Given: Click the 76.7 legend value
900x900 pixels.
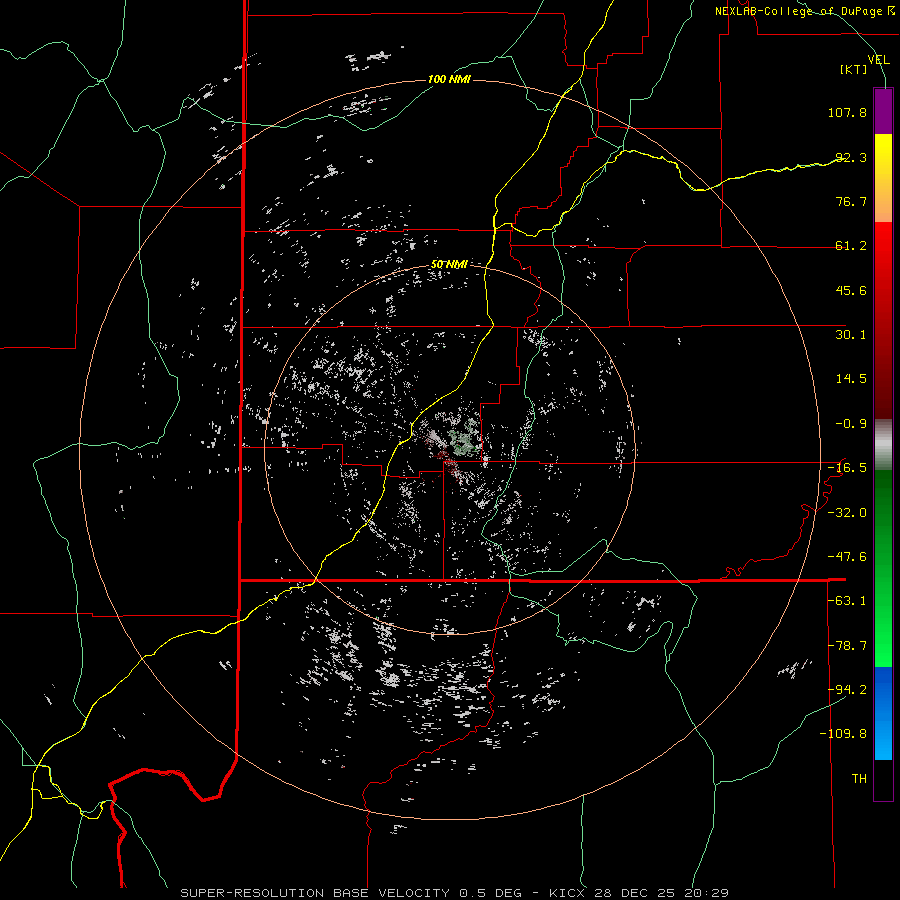Looking at the screenshot, I should (851, 201).
